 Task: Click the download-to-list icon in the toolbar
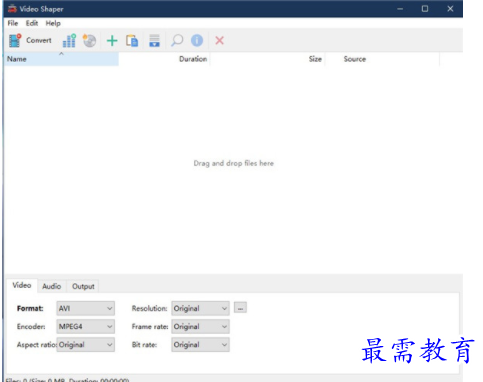[x=154, y=41]
